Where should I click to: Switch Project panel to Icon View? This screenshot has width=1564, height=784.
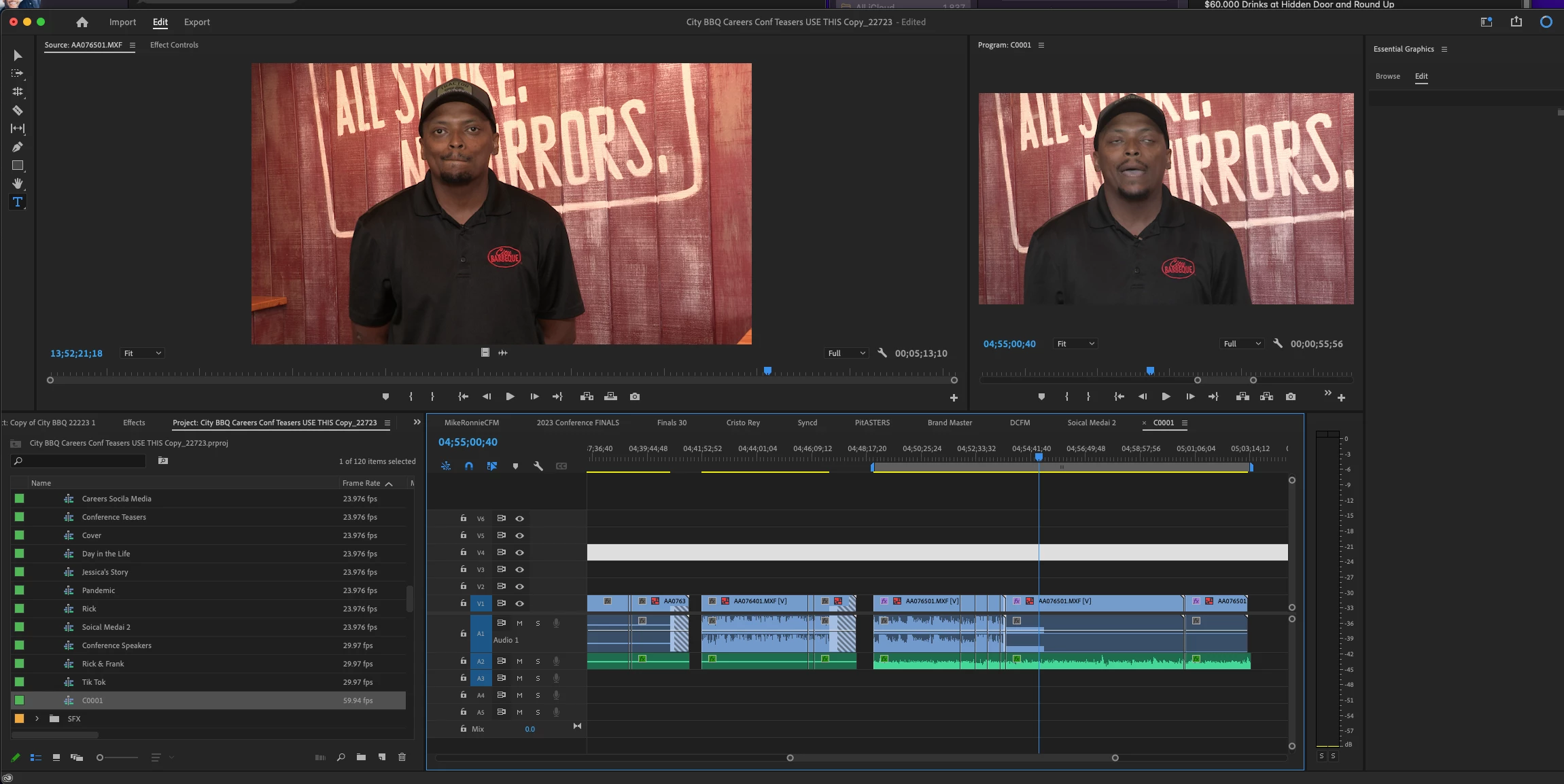tap(56, 757)
